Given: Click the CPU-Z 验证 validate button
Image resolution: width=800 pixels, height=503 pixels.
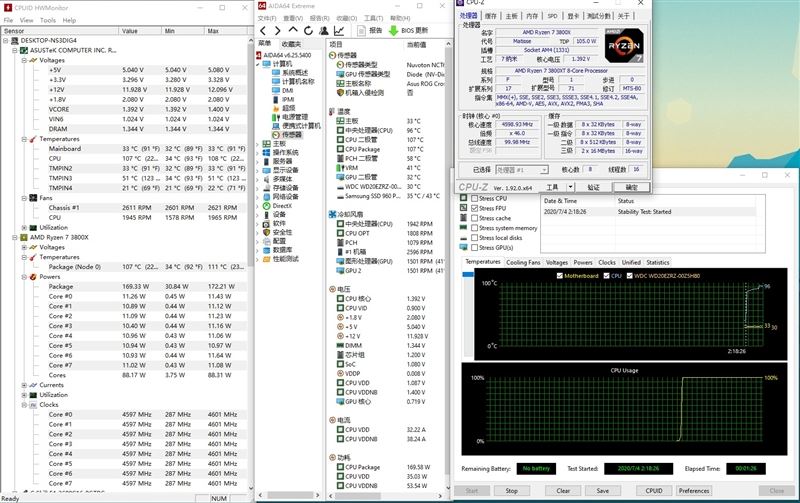Looking at the screenshot, I should tap(593, 187).
